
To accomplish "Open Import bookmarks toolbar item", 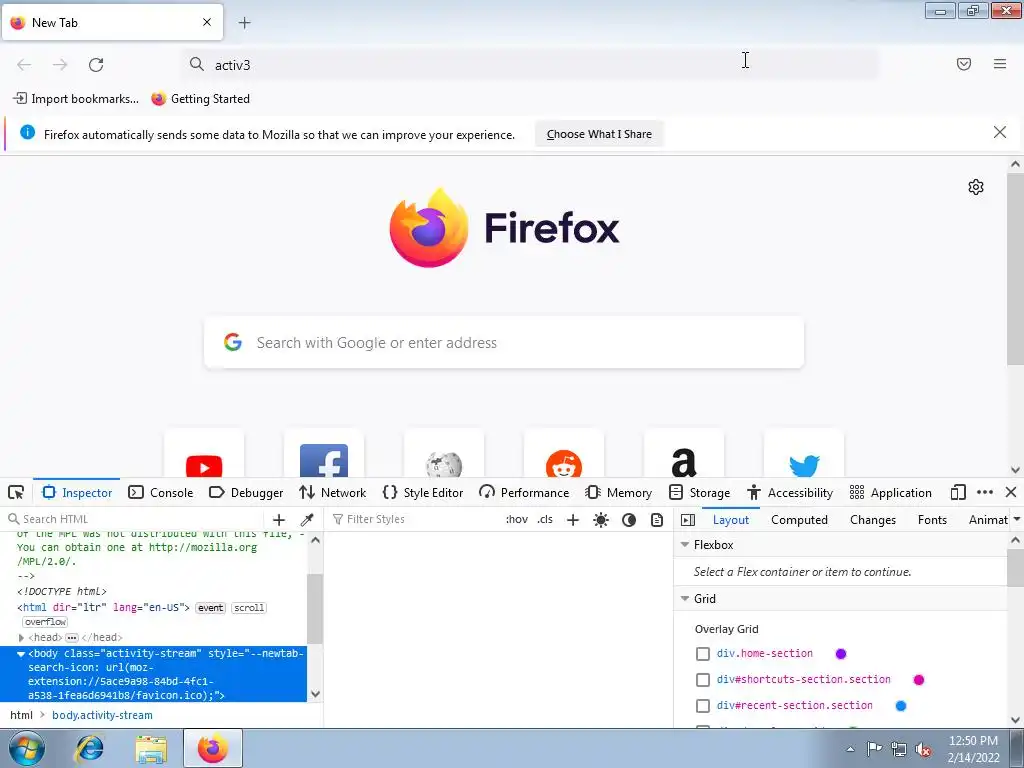I will tap(76, 99).
